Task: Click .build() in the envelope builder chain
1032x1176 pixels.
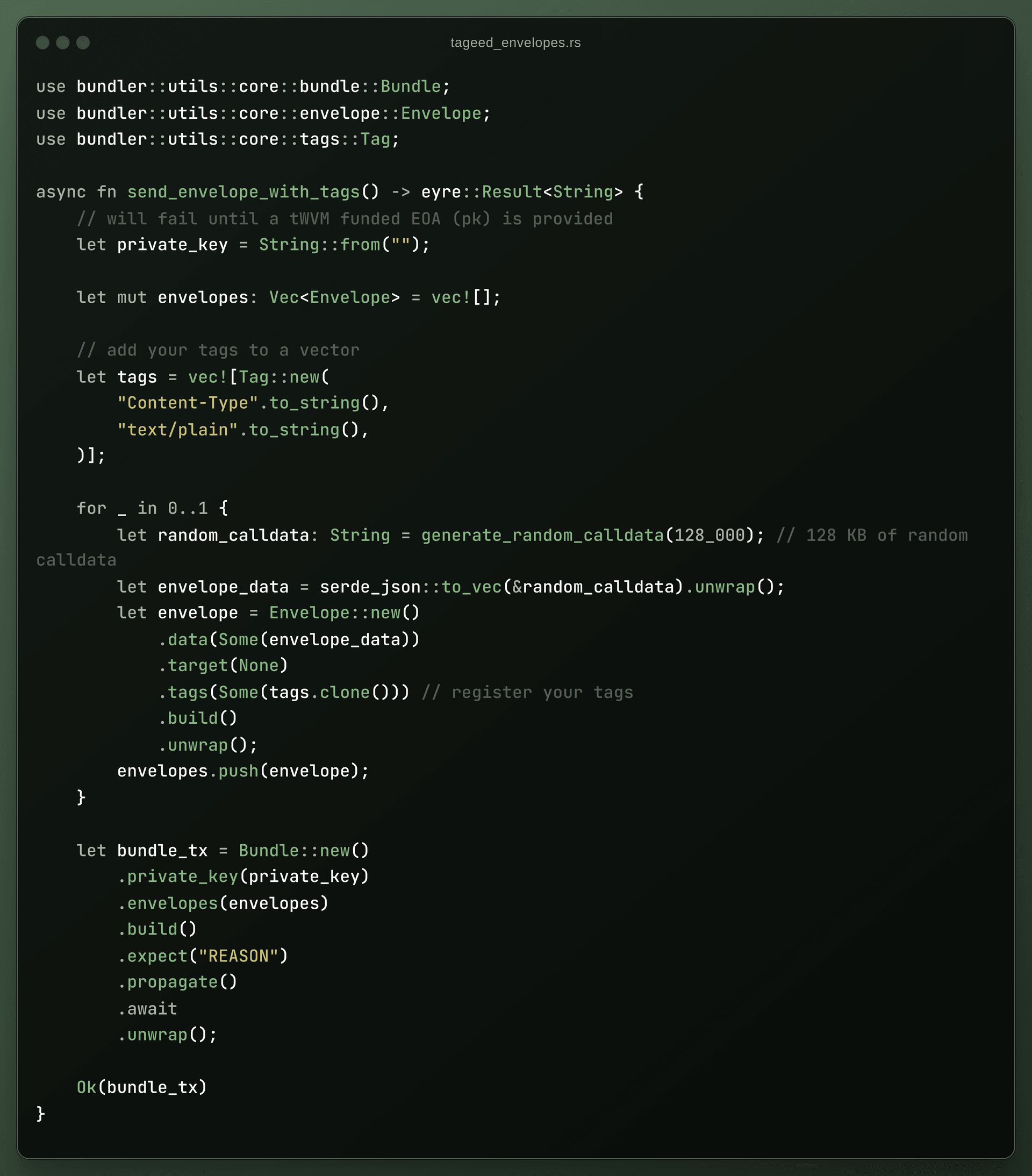Action: [198, 718]
